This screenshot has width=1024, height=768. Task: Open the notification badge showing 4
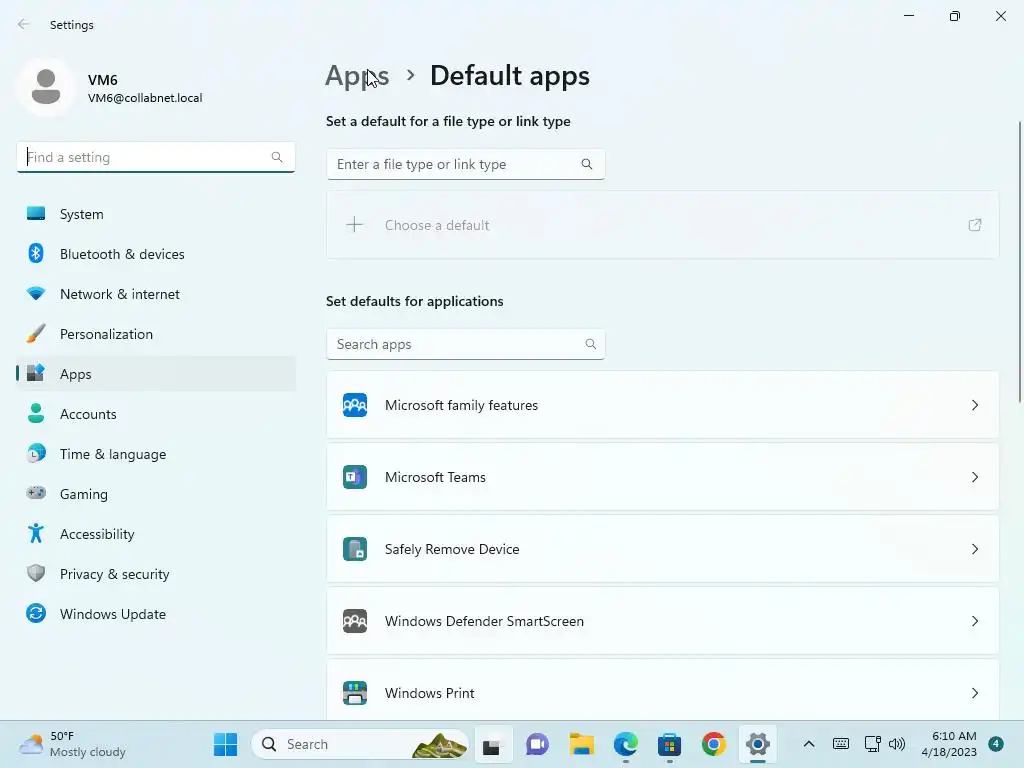tap(995, 743)
